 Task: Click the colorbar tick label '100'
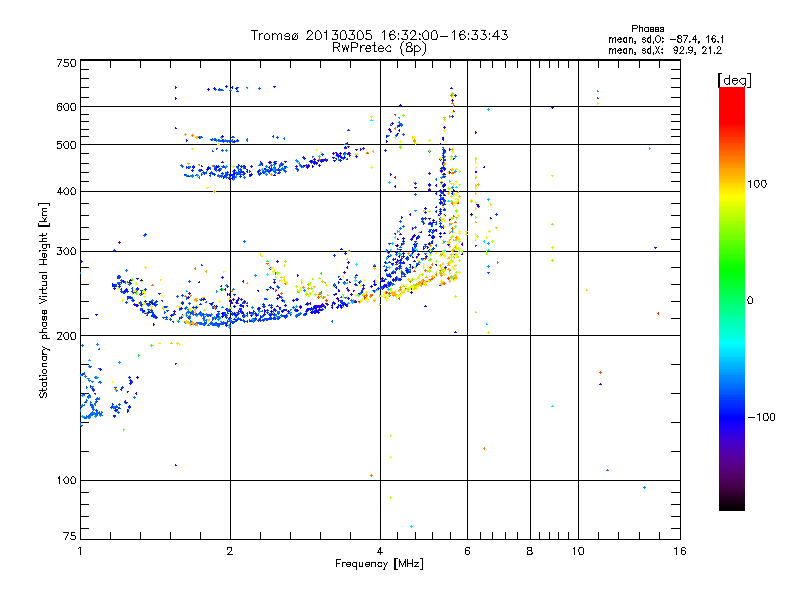pos(757,184)
